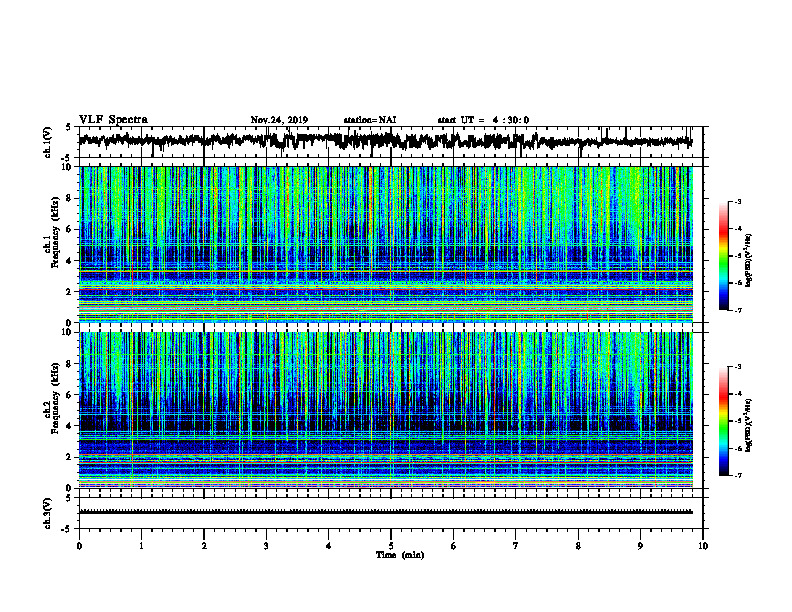Click the "ch.1(V)" waveform axis label

48,142
